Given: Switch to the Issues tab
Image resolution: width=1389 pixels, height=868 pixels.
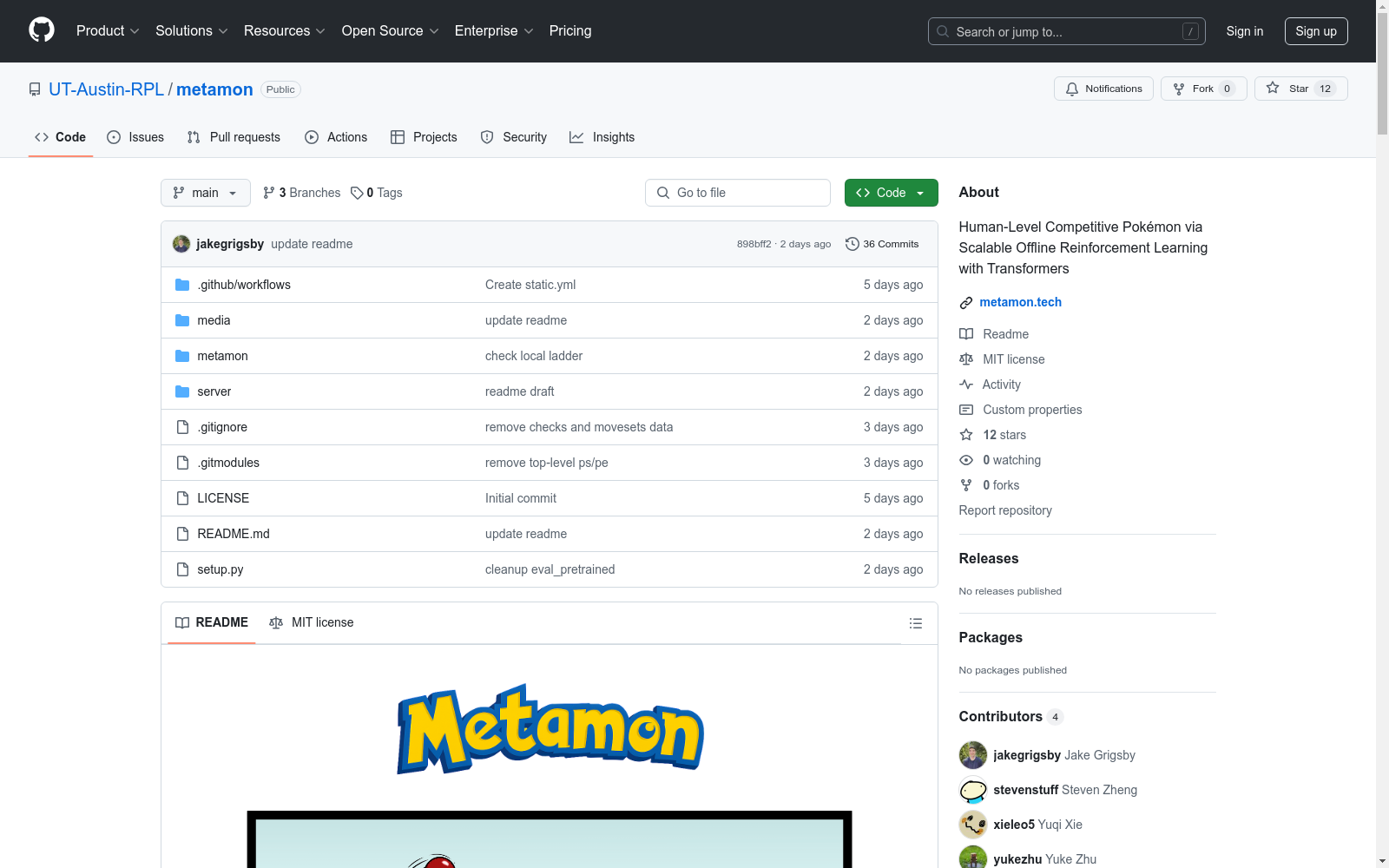Looking at the screenshot, I should point(135,137).
